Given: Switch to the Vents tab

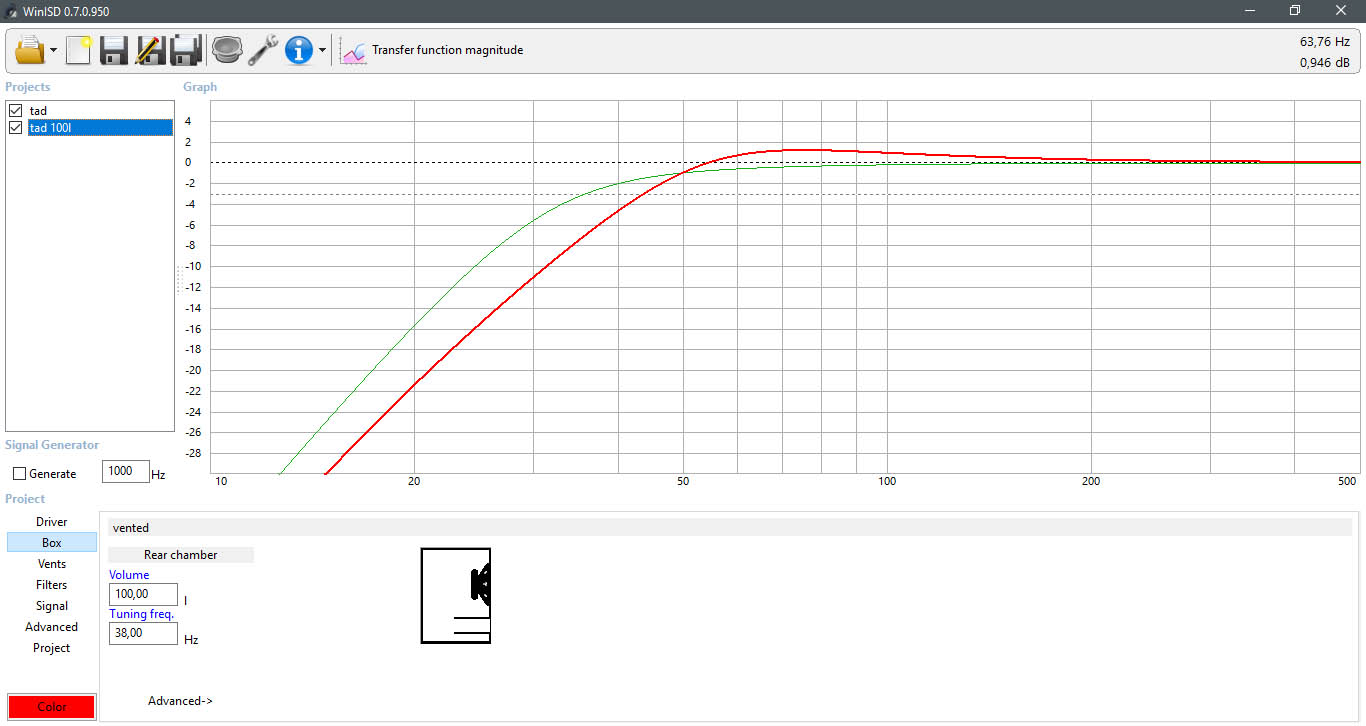Looking at the screenshot, I should [x=52, y=564].
